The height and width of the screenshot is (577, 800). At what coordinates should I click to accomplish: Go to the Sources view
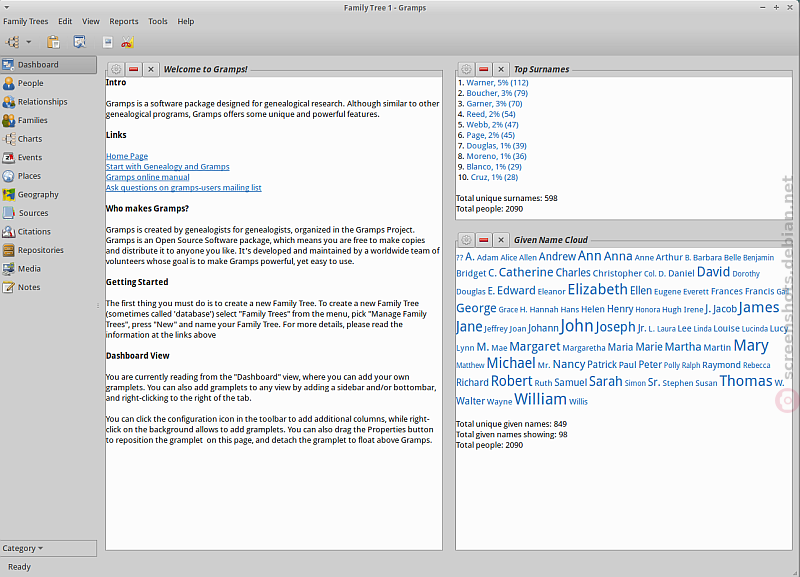[48, 213]
